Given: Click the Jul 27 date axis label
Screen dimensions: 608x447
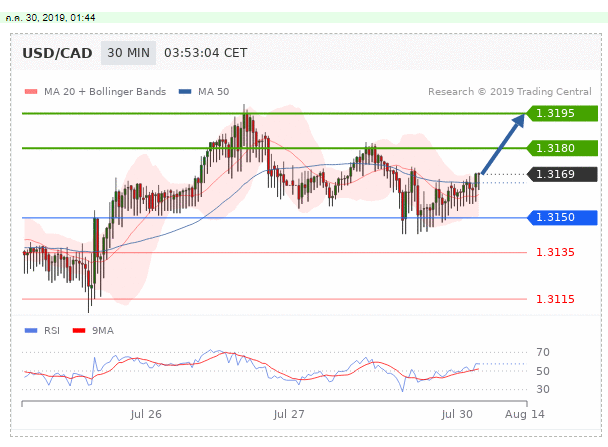Looking at the screenshot, I should click(289, 414).
